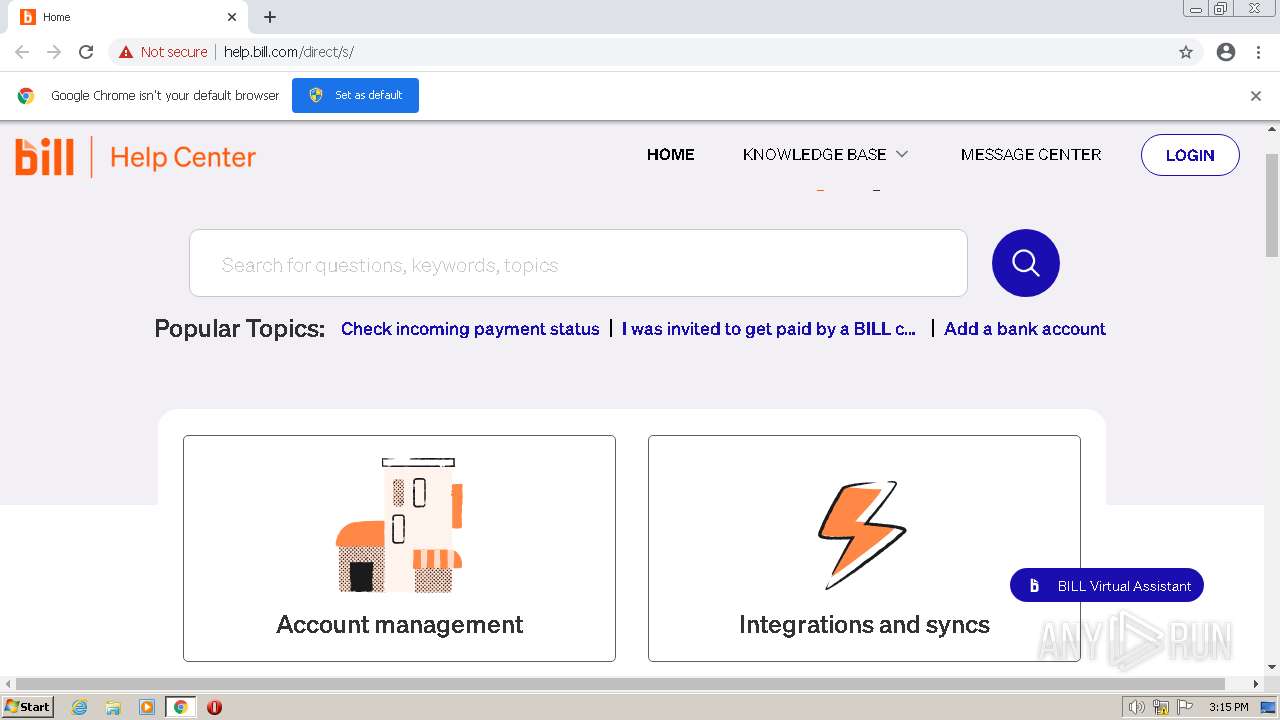Click the scroll down arrow
1280x720 pixels.
point(1272,667)
